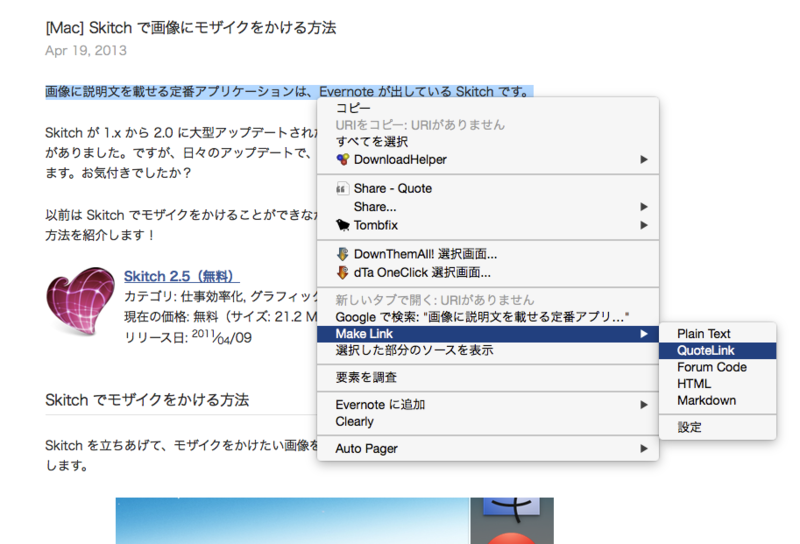Click the Skitch pink heart app icon
Screen dimensions: 800x544
pos(80,301)
